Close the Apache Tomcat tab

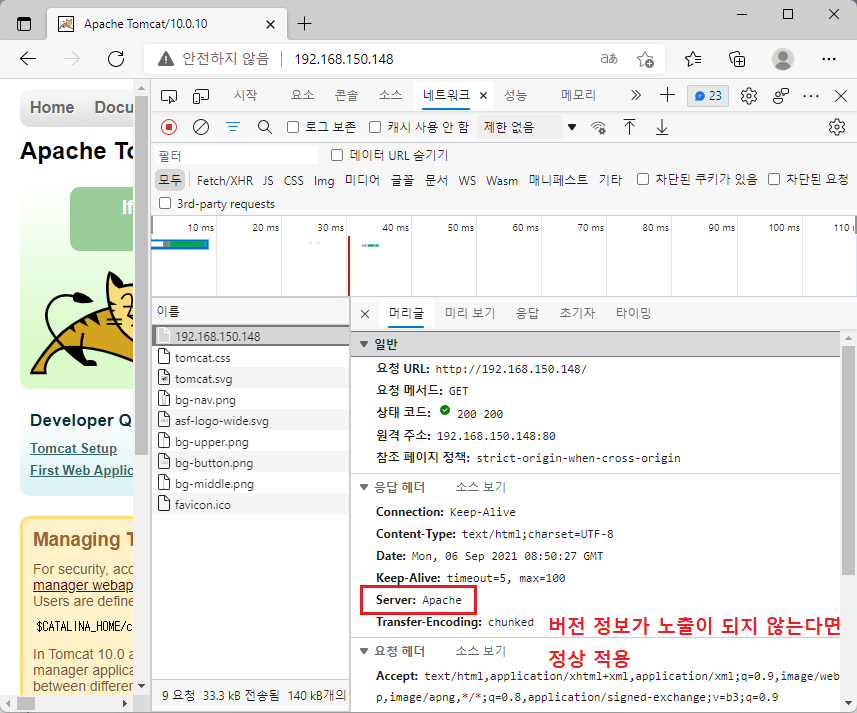(x=270, y=25)
